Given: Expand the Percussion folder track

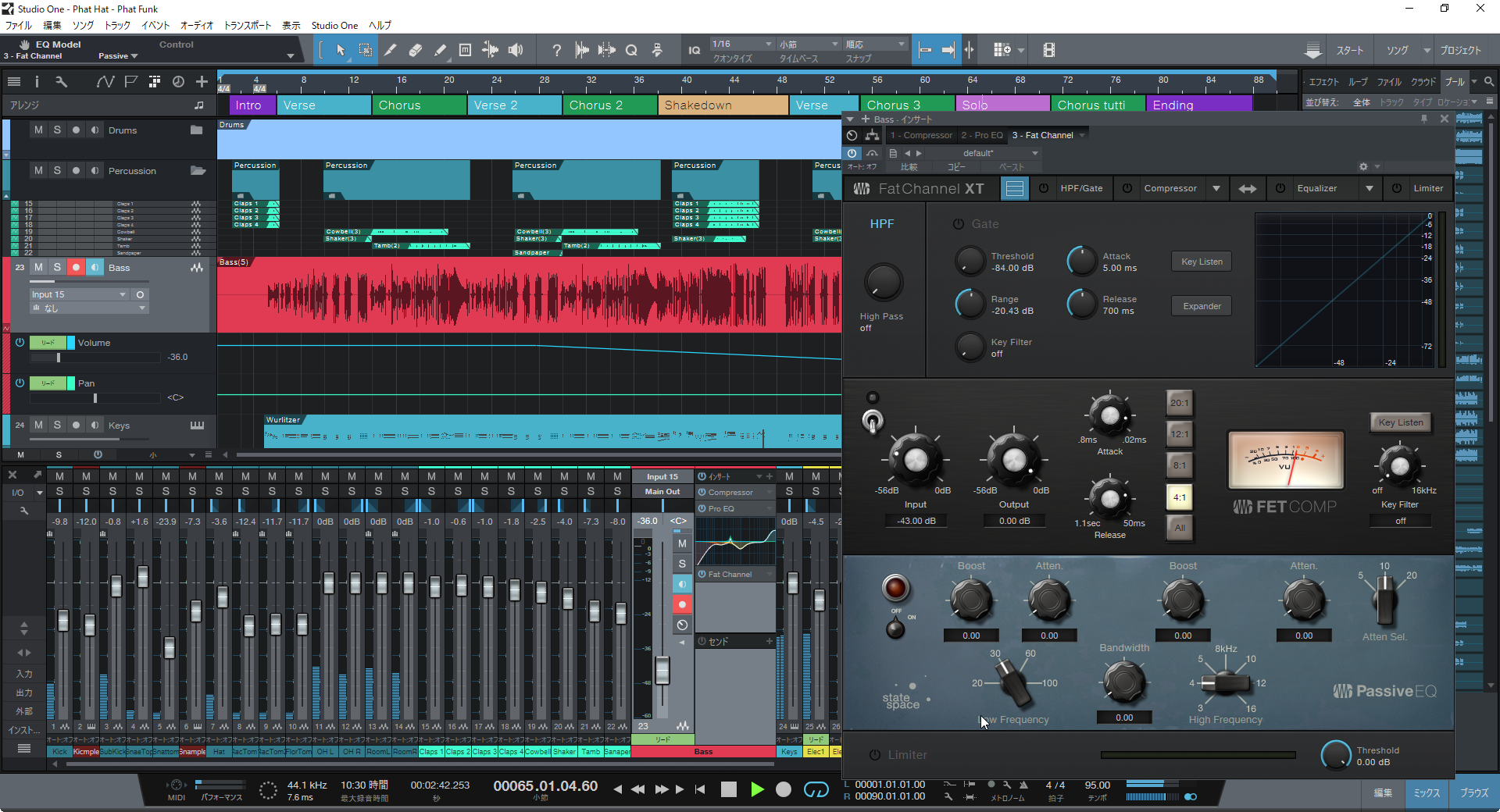Looking at the screenshot, I should [198, 170].
